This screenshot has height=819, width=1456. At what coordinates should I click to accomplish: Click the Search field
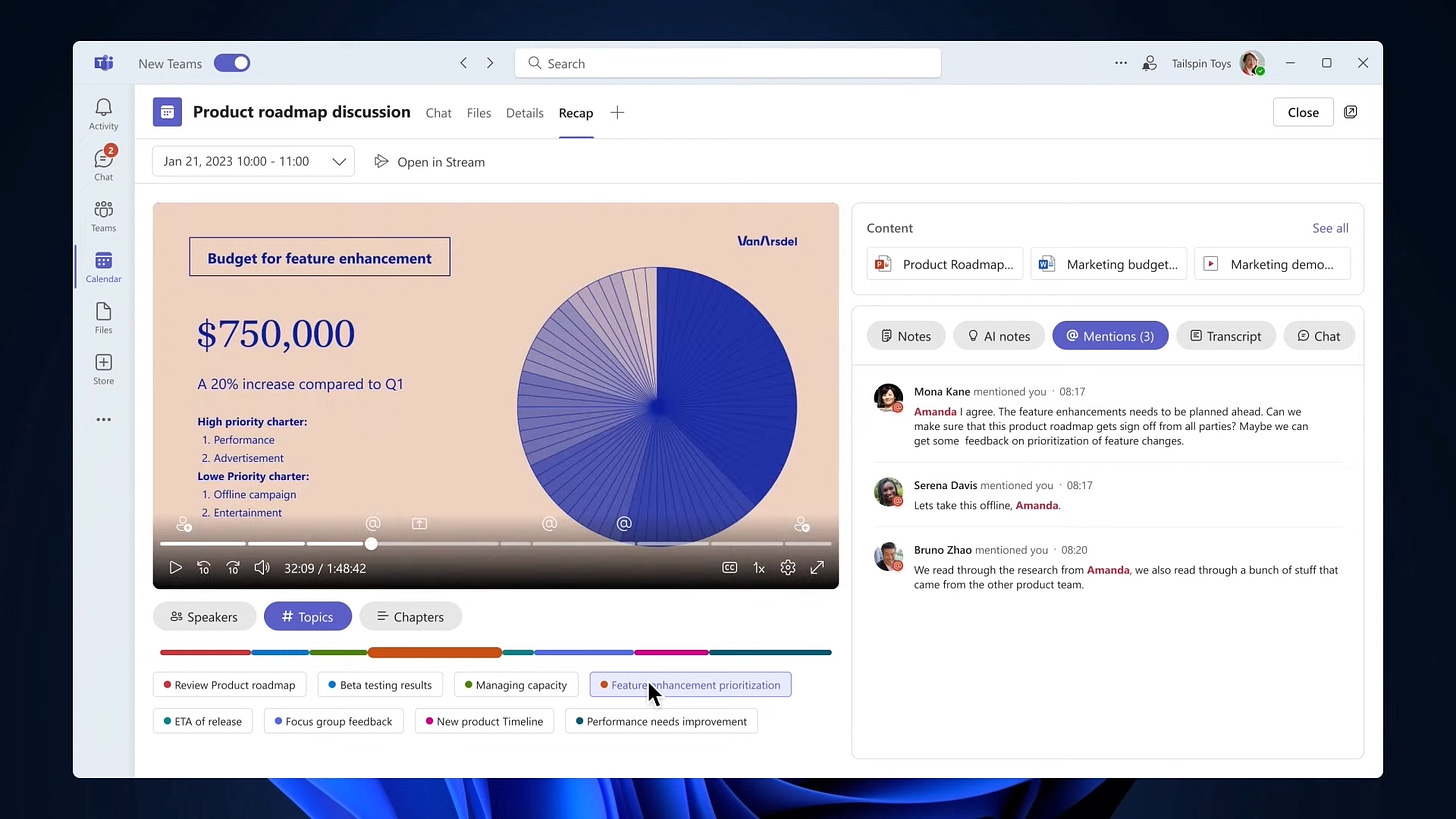(728, 63)
